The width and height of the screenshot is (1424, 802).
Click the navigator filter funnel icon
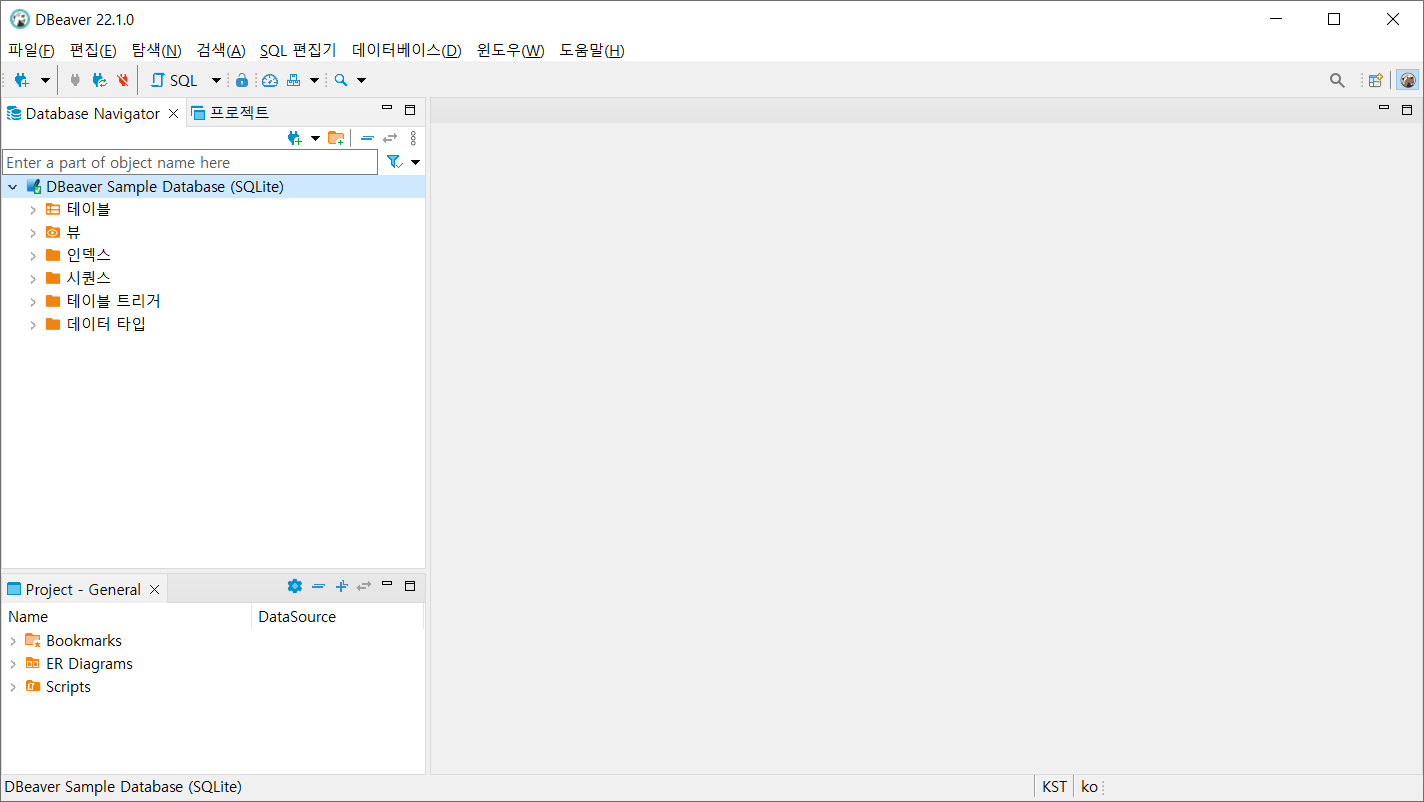point(394,162)
